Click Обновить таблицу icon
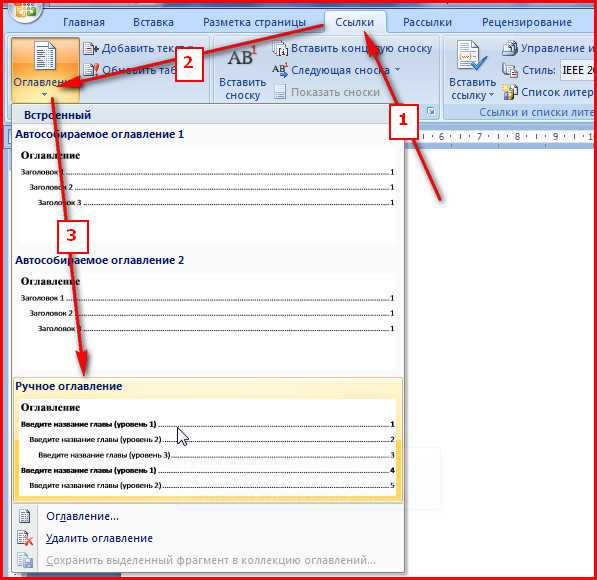The image size is (597, 580). click(91, 70)
